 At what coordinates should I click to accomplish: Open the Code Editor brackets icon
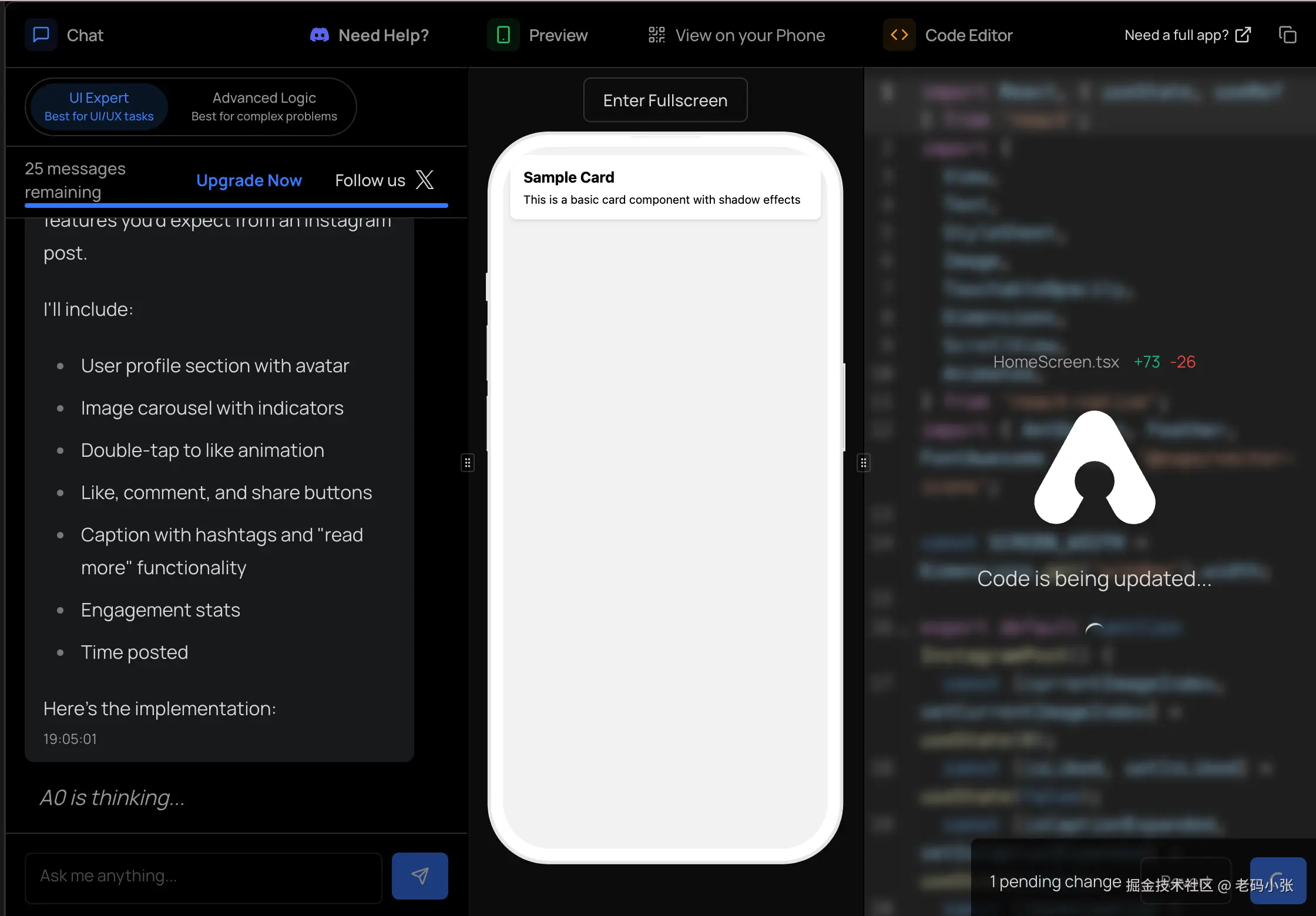(x=898, y=34)
